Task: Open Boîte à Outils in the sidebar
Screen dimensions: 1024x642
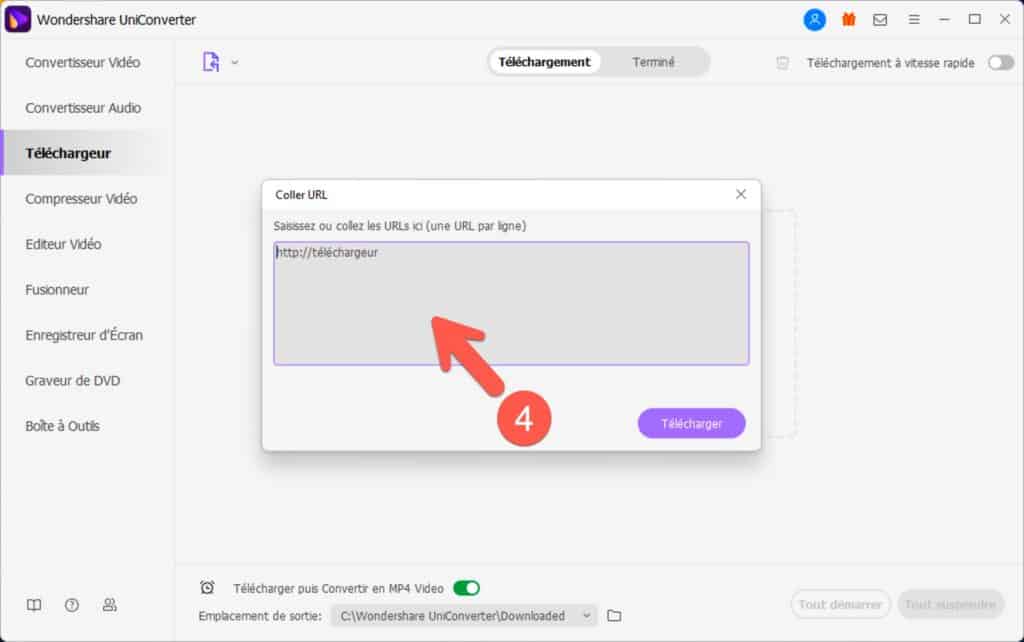Action: (x=63, y=426)
